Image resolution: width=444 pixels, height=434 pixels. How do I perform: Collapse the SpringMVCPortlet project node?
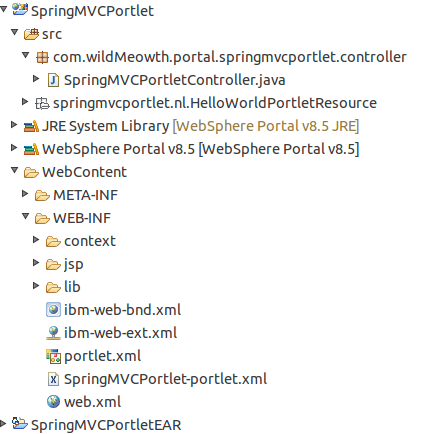(x=3, y=9)
